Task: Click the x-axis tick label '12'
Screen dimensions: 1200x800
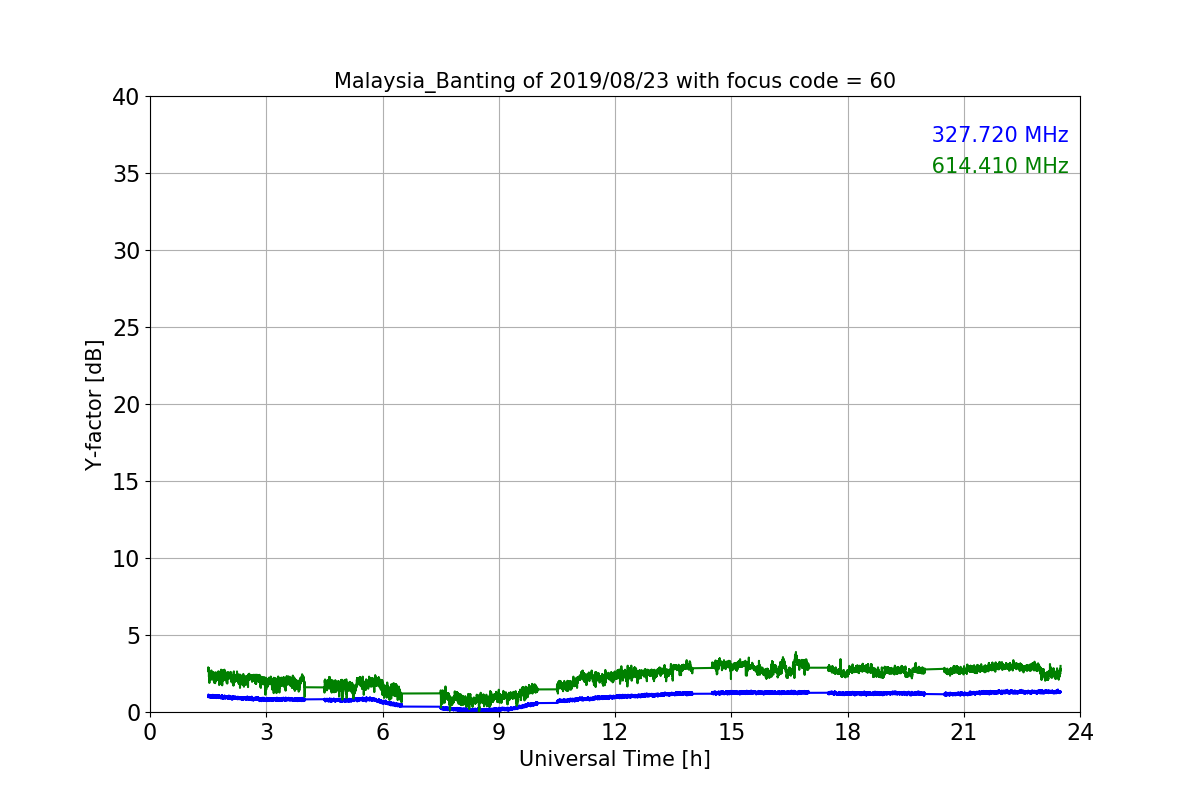Action: coord(615,732)
